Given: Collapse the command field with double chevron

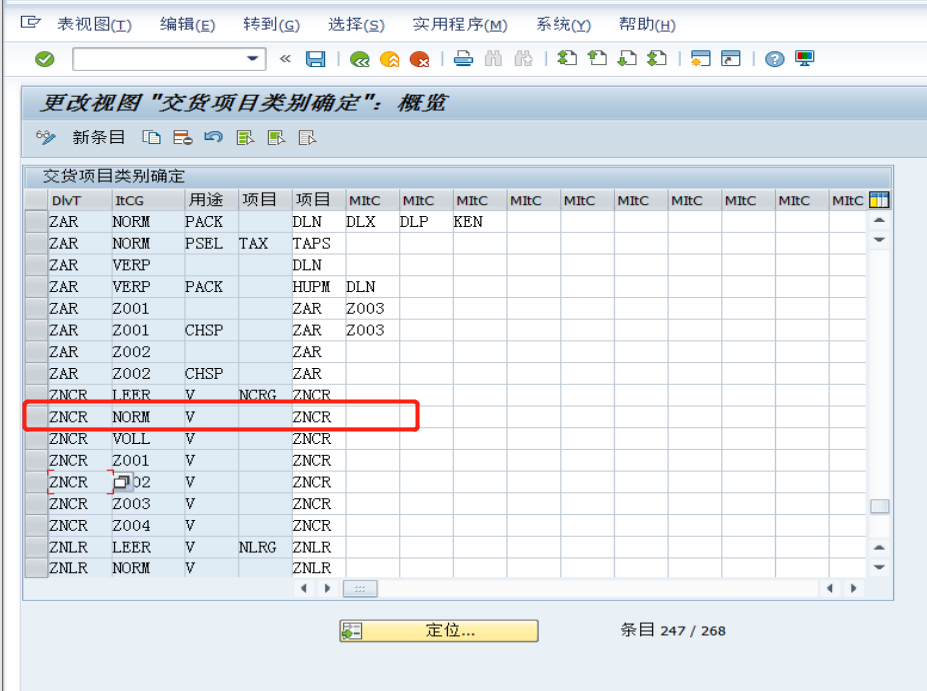Looking at the screenshot, I should tap(285, 59).
